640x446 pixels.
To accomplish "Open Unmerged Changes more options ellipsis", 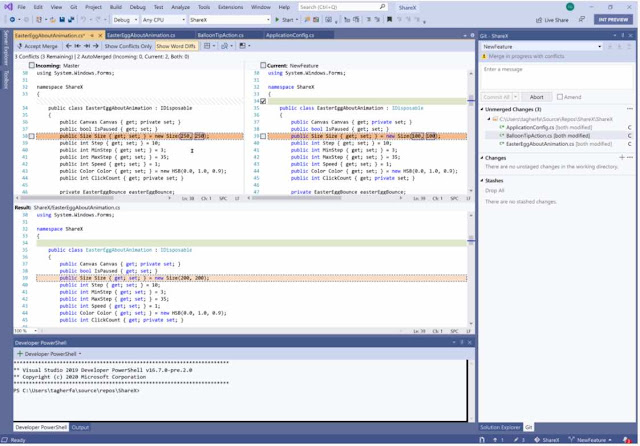I will click(x=630, y=109).
